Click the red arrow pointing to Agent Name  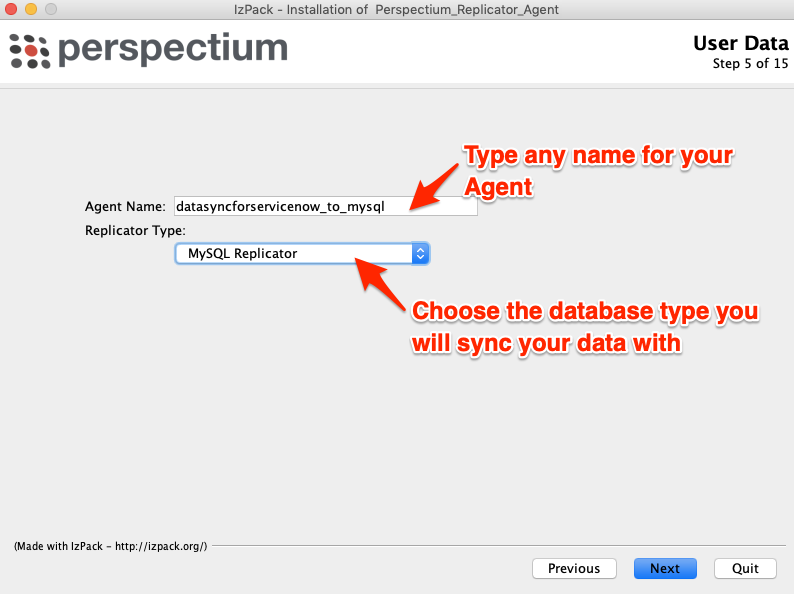click(x=433, y=186)
